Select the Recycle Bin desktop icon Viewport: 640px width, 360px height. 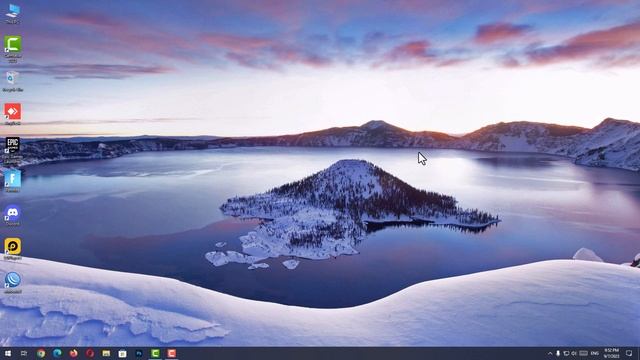pyautogui.click(x=13, y=81)
